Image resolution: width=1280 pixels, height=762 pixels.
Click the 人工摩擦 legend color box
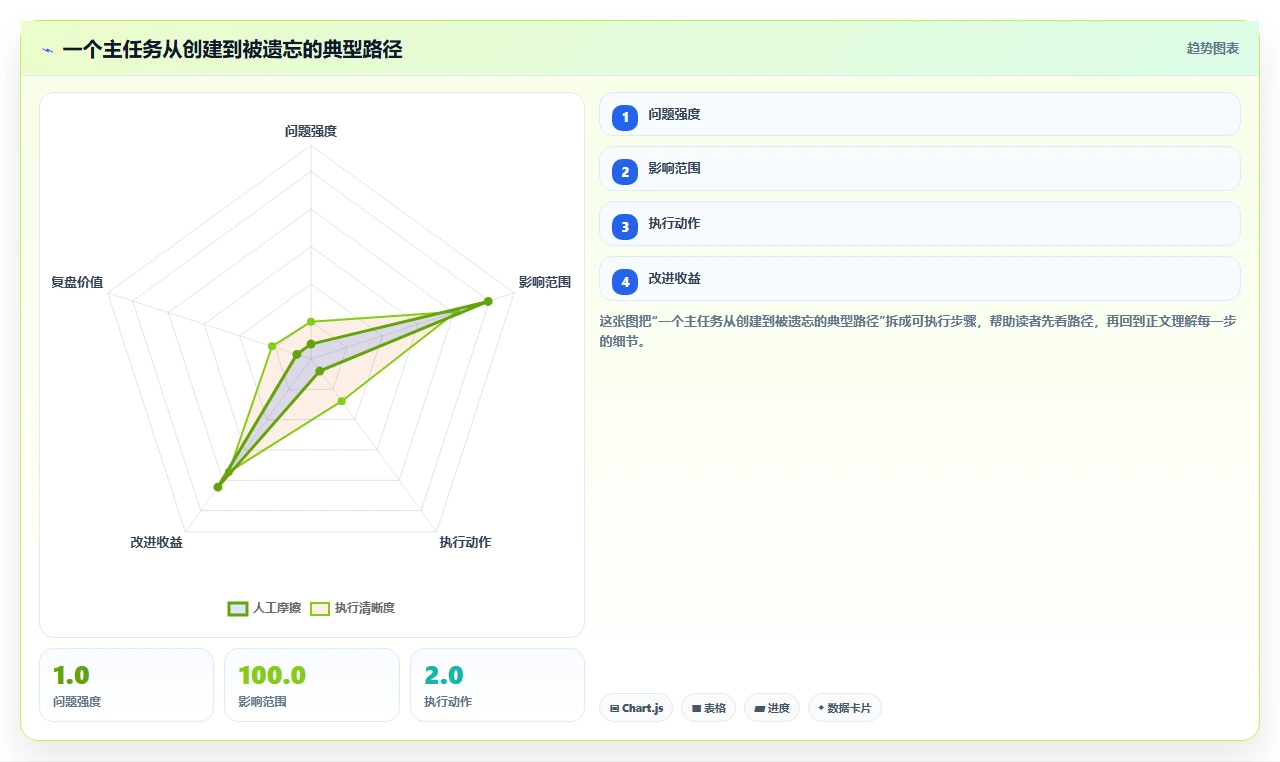coord(237,608)
